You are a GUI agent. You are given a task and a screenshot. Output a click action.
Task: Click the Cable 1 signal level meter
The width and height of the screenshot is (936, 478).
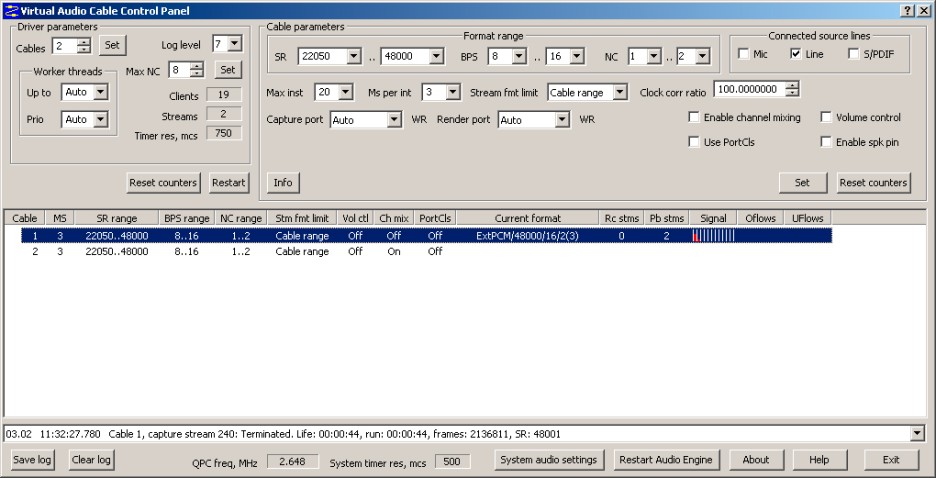pos(713,236)
